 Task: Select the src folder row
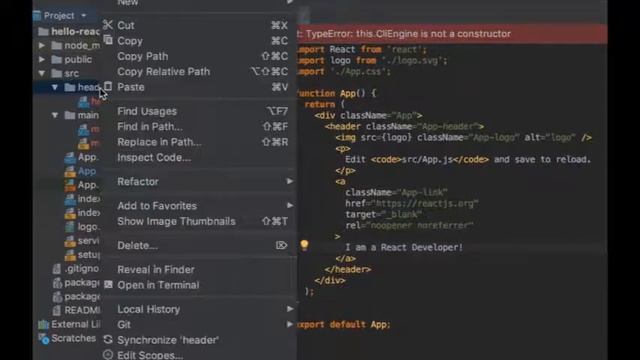67,73
